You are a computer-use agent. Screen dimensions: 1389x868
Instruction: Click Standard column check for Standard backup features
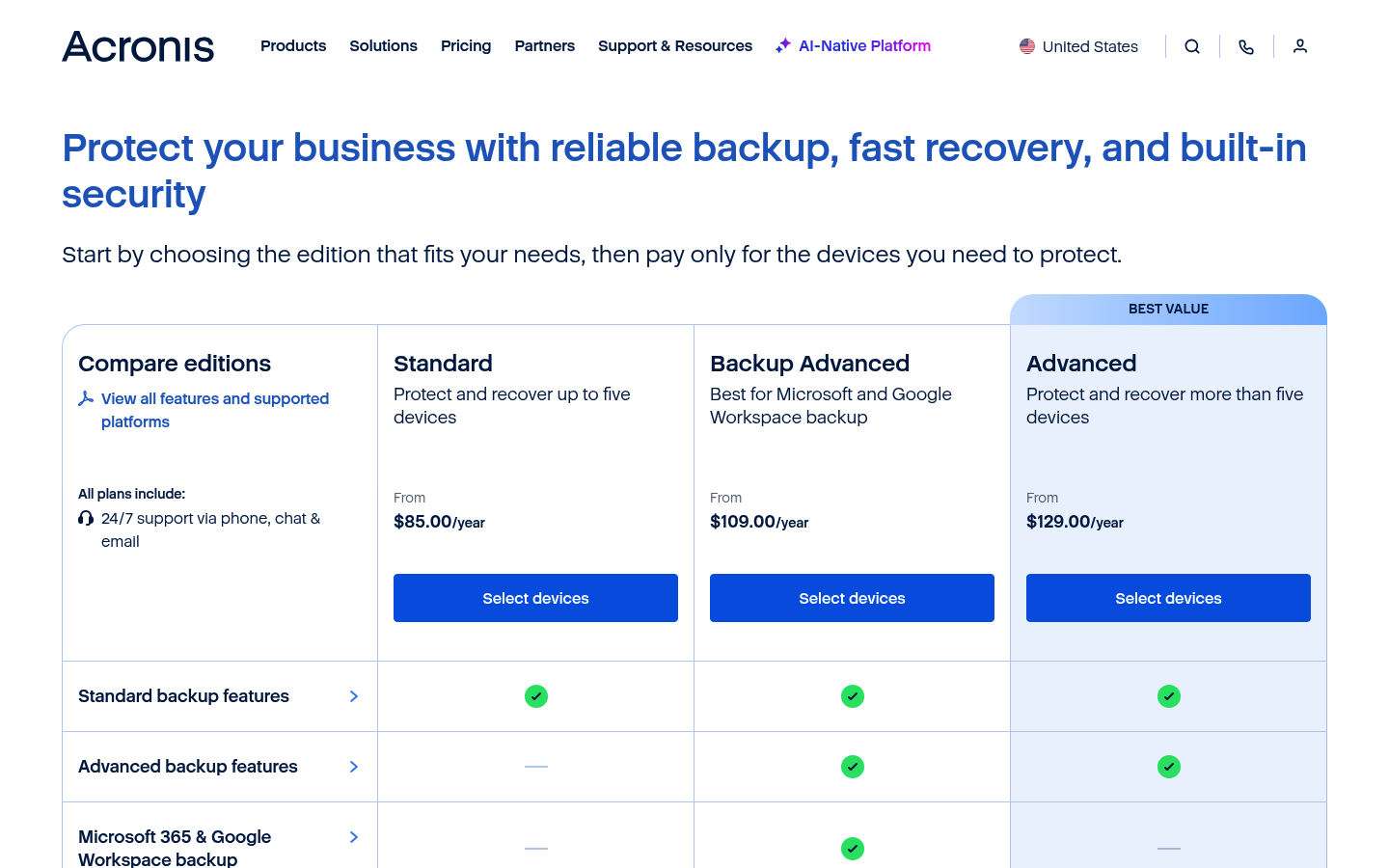(x=536, y=696)
